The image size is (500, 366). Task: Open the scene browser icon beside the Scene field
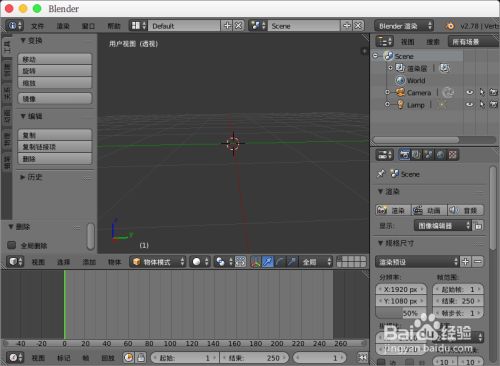(258, 26)
